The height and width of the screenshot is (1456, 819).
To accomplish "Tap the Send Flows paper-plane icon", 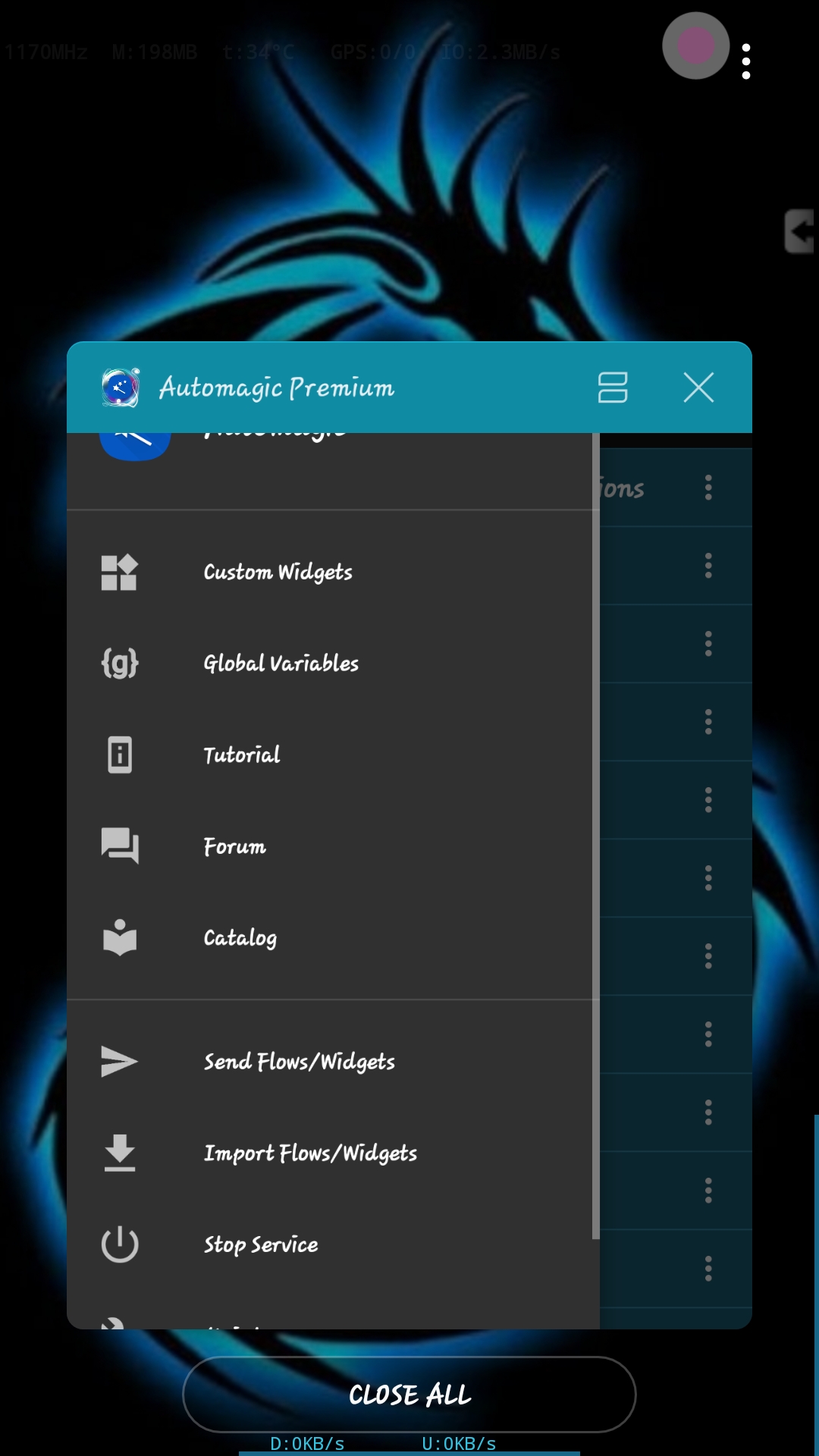I will [120, 1061].
